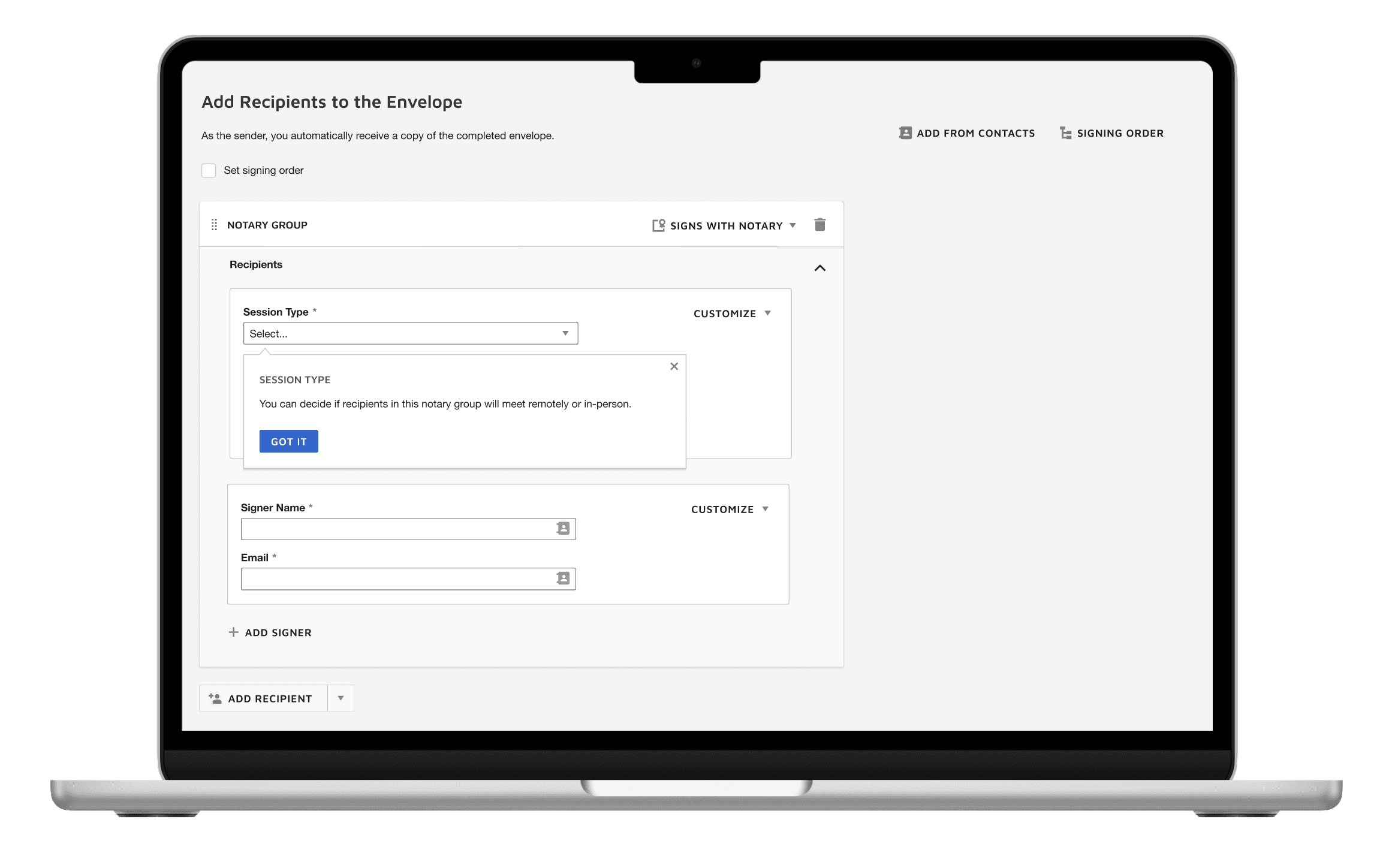The width and height of the screenshot is (1398, 868).
Task: Click the Signs With Notary document icon
Action: pos(658,225)
